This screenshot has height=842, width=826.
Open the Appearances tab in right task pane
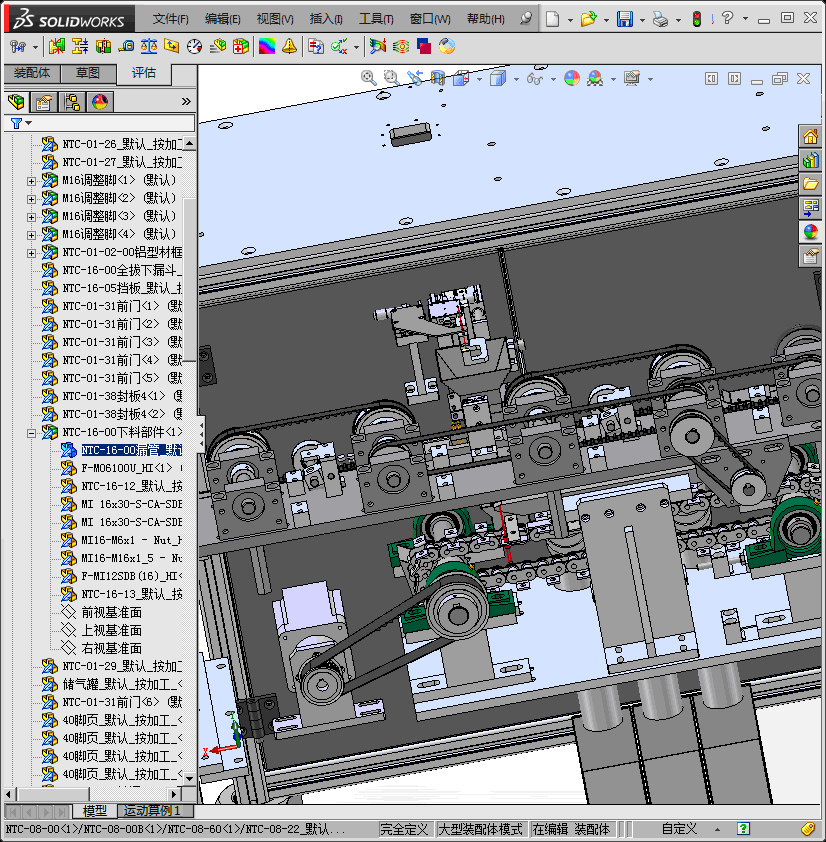click(x=810, y=232)
